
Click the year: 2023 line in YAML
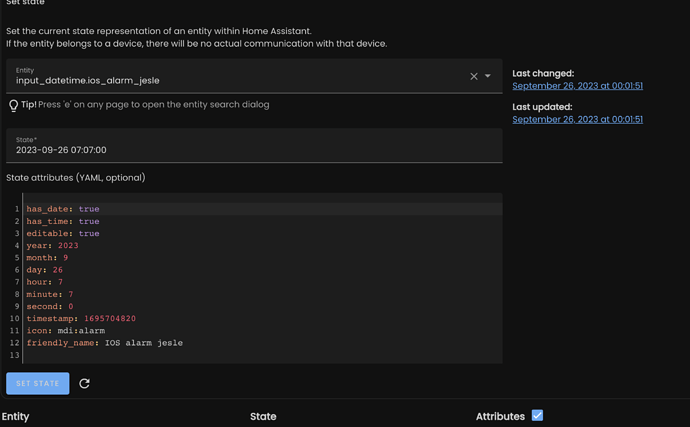(52, 245)
